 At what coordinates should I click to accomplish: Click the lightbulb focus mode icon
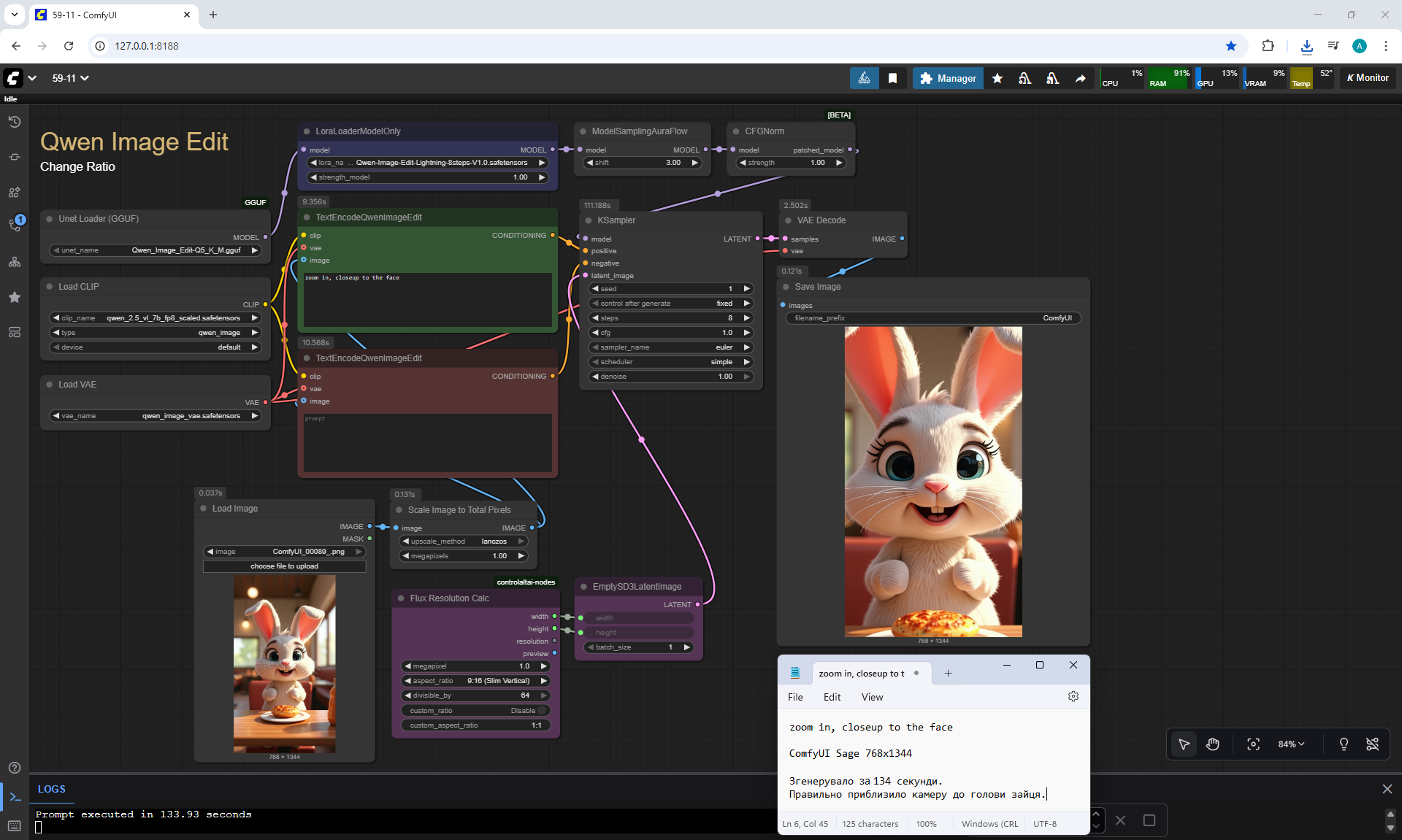pos(1344,744)
